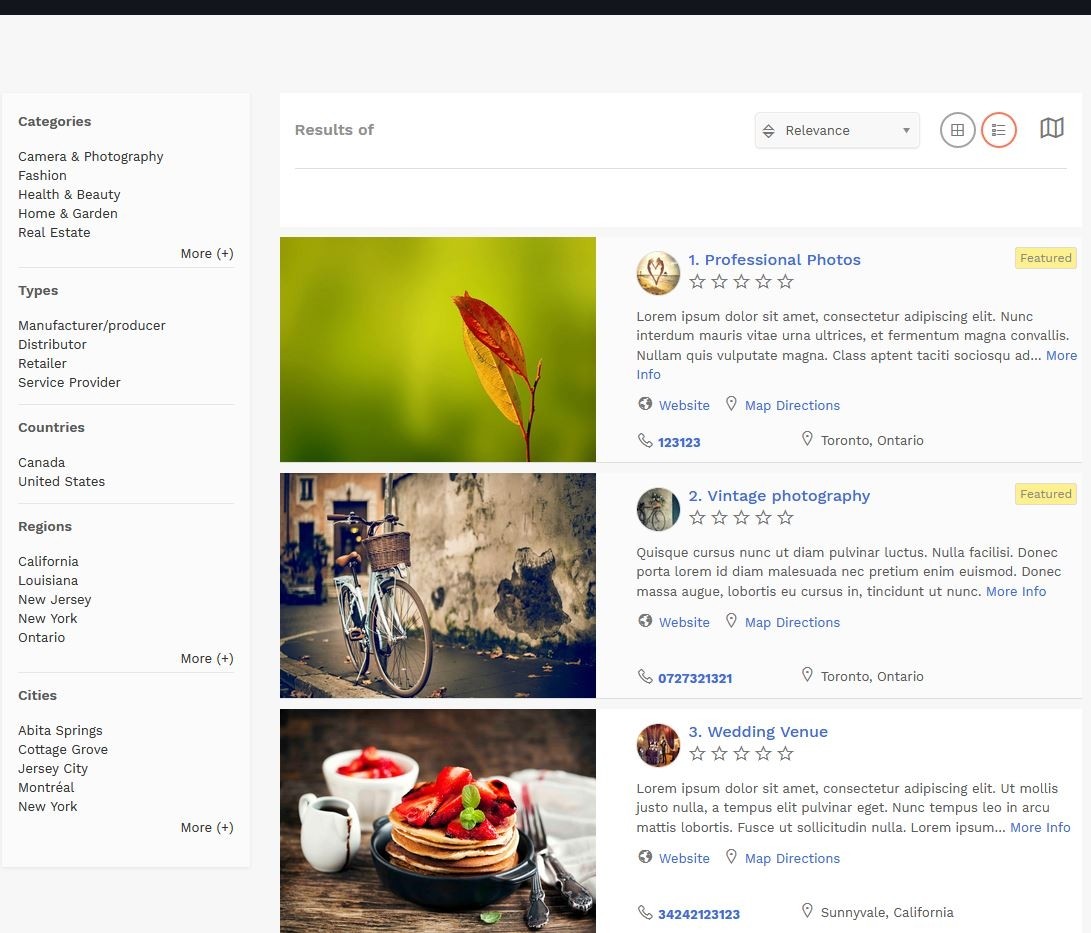This screenshot has height=933, width=1091.
Task: Click Vintage photography round avatar
Action: tap(658, 509)
